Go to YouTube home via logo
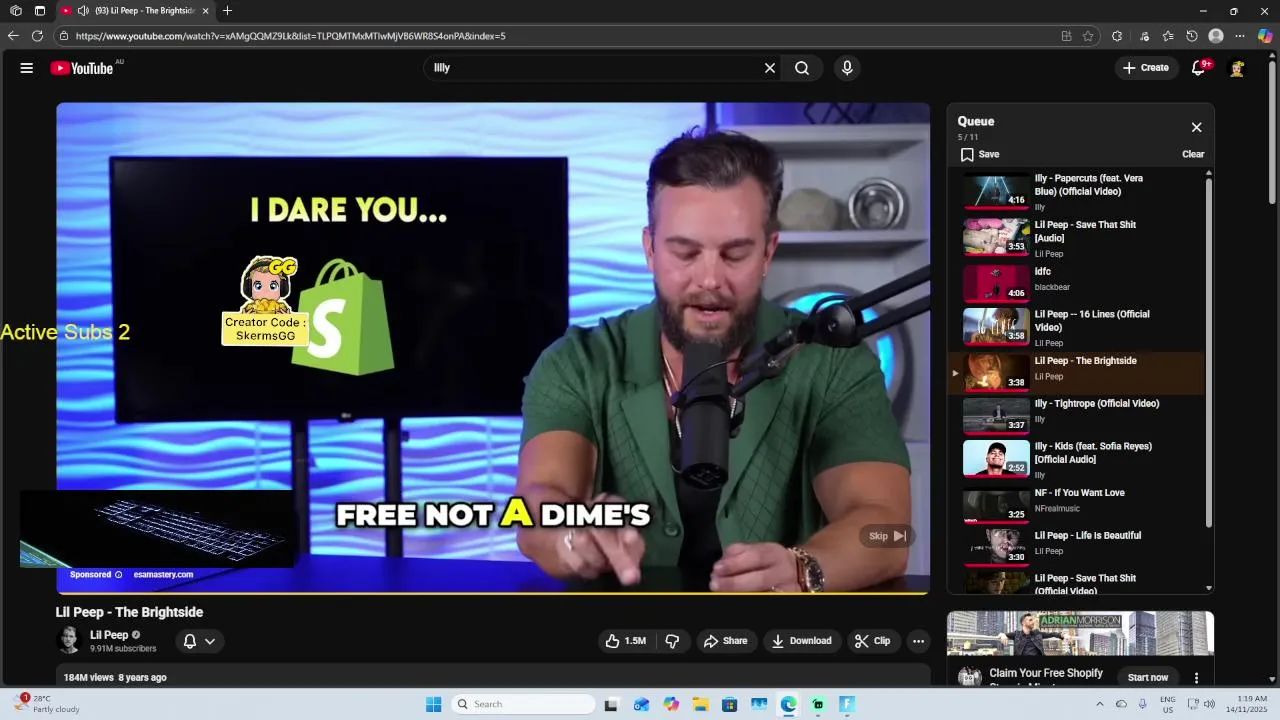This screenshot has height=720, width=1280. click(82, 68)
